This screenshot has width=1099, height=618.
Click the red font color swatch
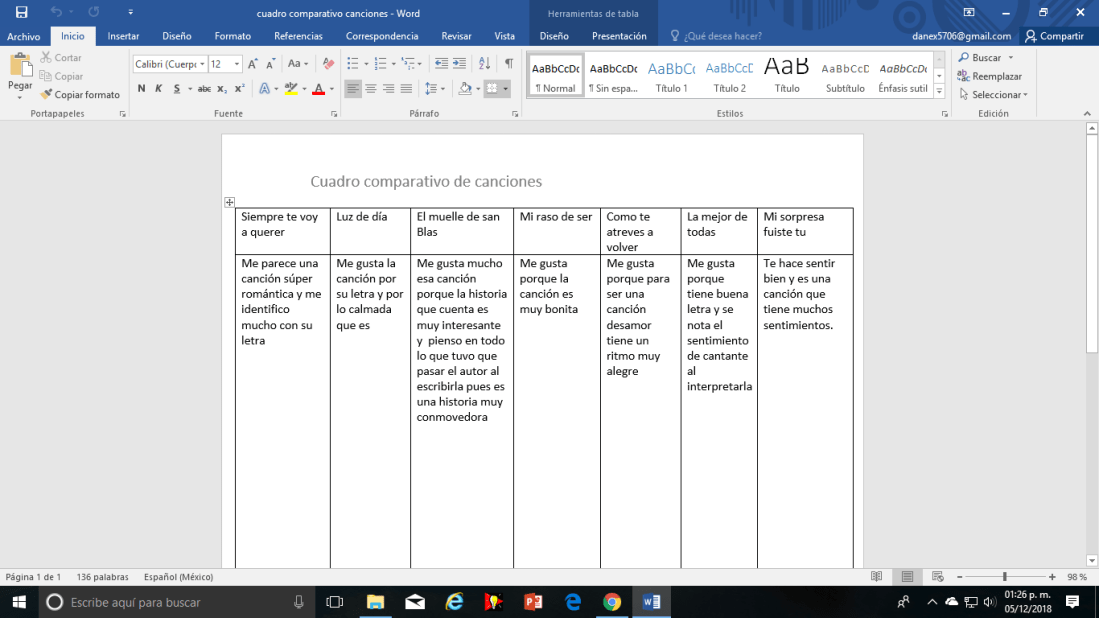(317, 89)
